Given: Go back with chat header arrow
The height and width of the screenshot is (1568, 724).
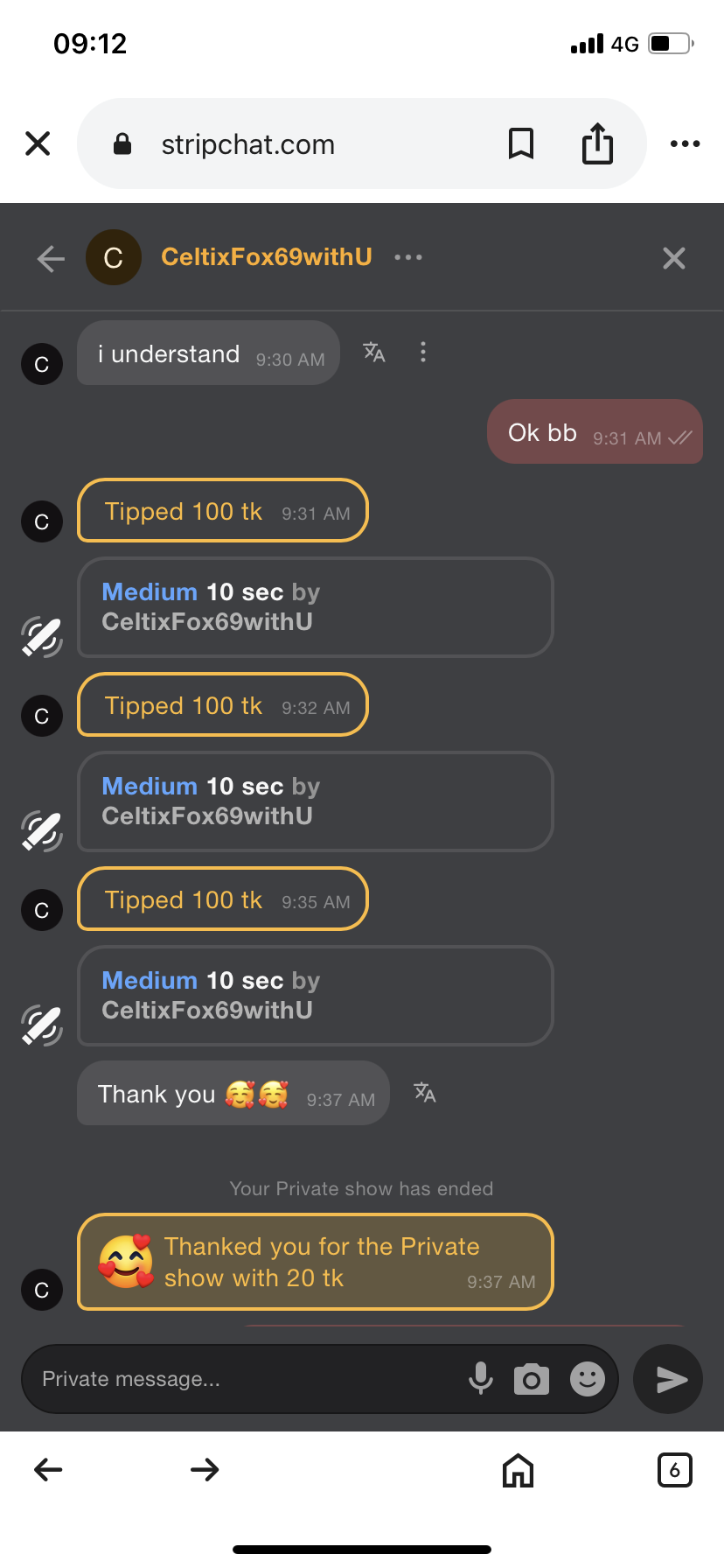Looking at the screenshot, I should coord(51,258).
